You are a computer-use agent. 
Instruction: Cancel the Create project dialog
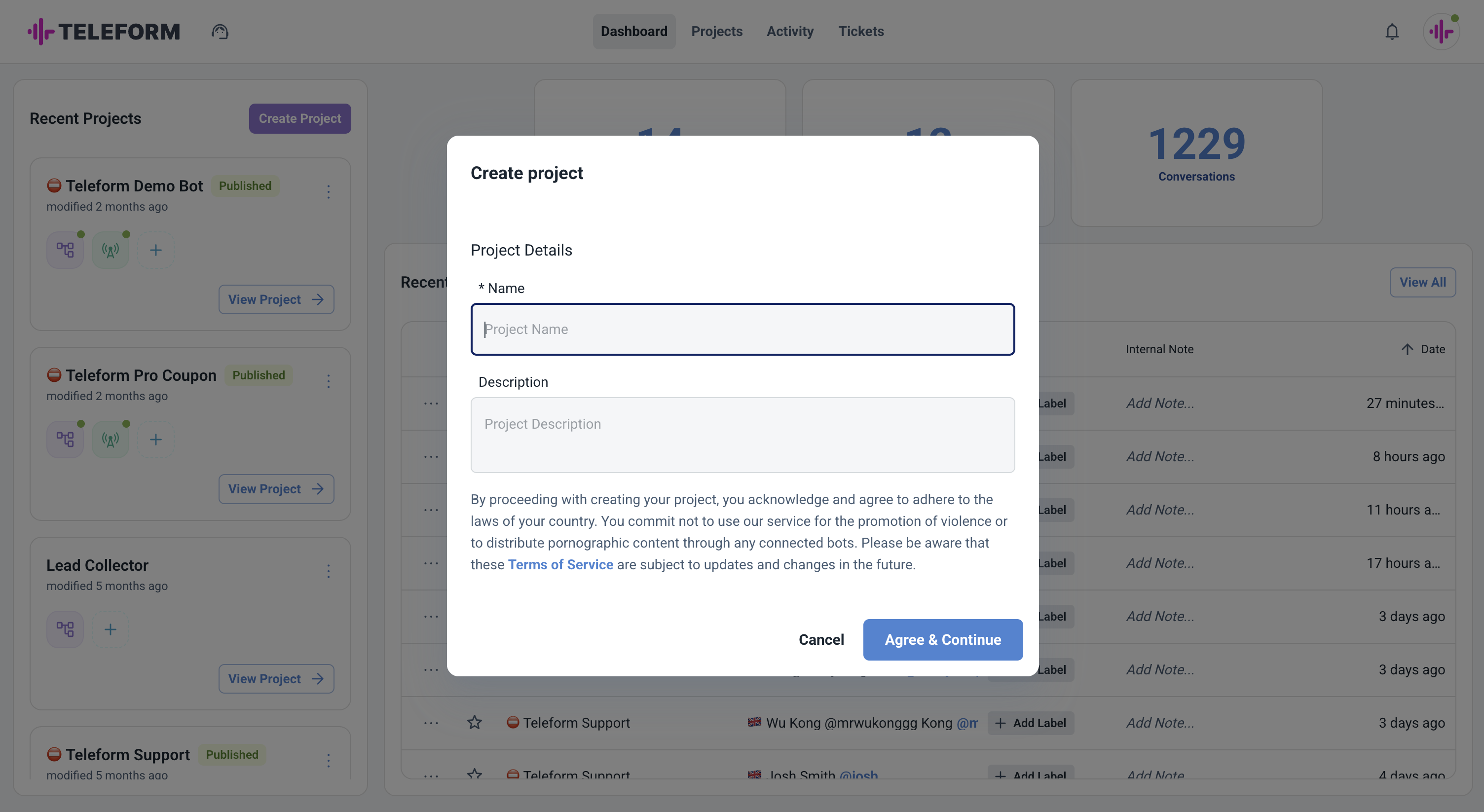(x=821, y=640)
